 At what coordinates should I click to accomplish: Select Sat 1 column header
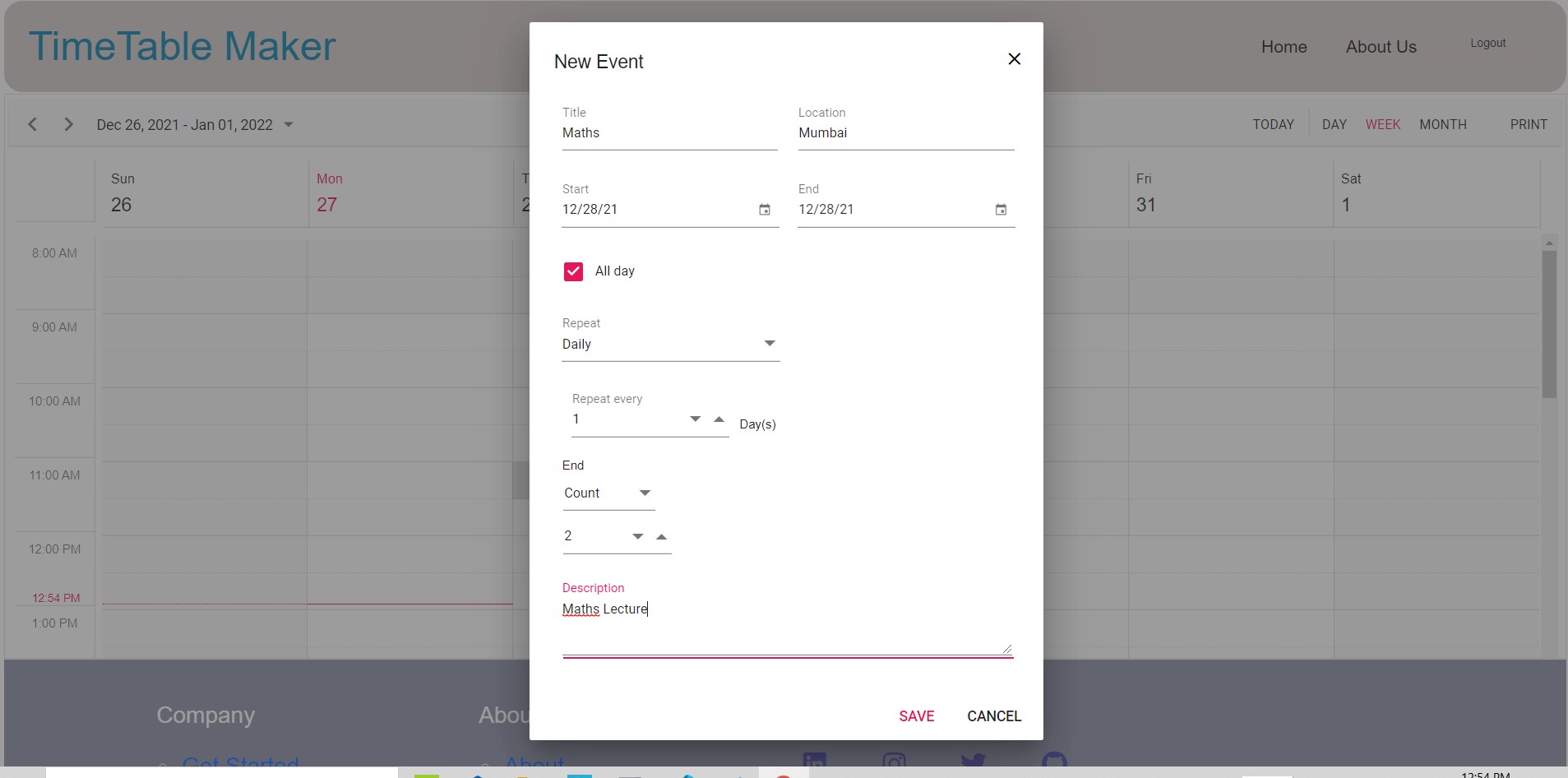coord(1436,193)
